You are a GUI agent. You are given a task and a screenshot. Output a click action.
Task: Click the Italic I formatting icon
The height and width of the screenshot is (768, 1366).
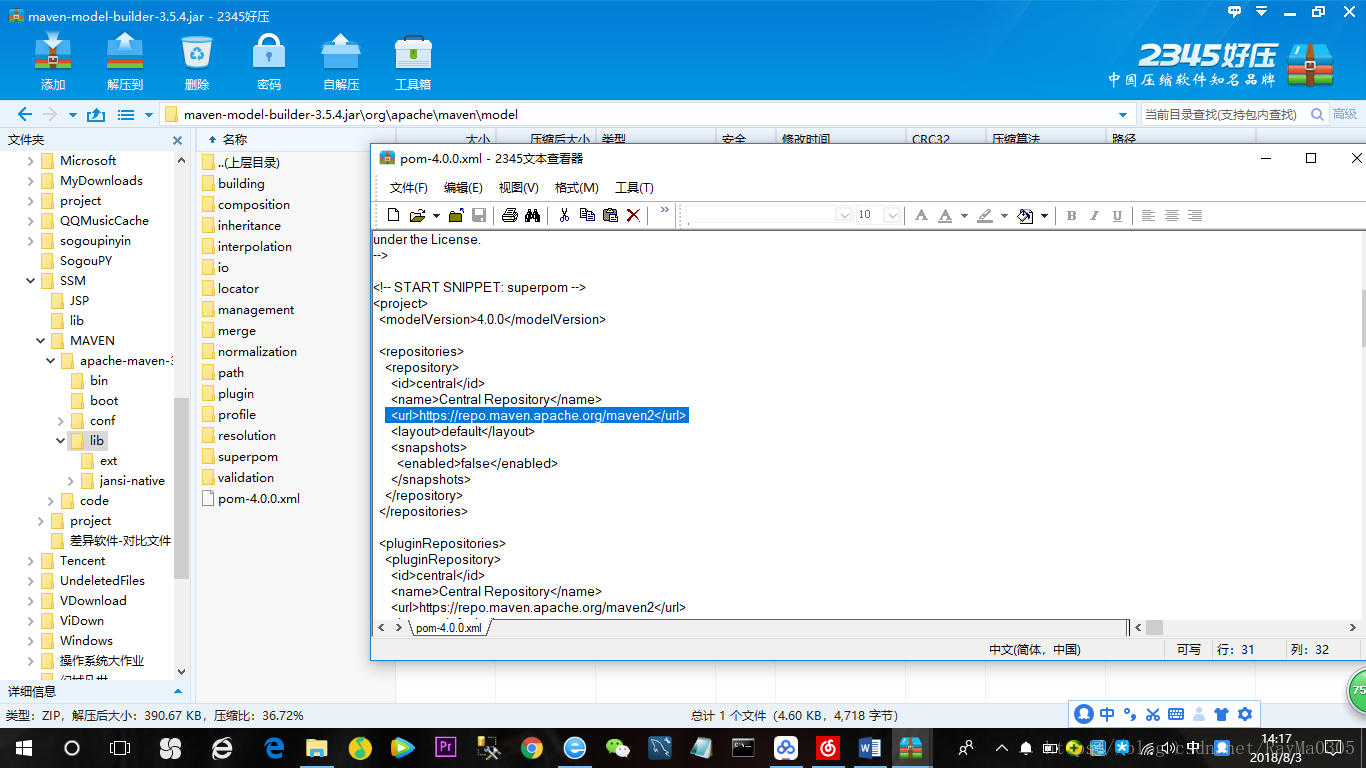click(x=1094, y=215)
